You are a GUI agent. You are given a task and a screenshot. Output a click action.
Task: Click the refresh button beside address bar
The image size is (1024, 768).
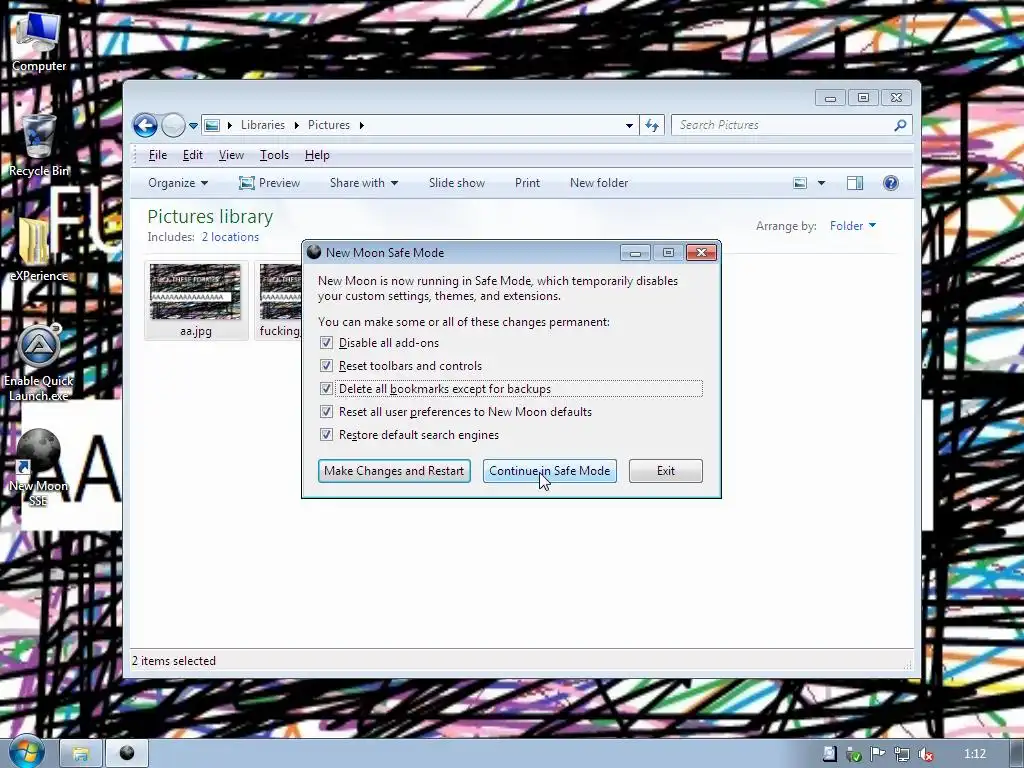(652, 125)
